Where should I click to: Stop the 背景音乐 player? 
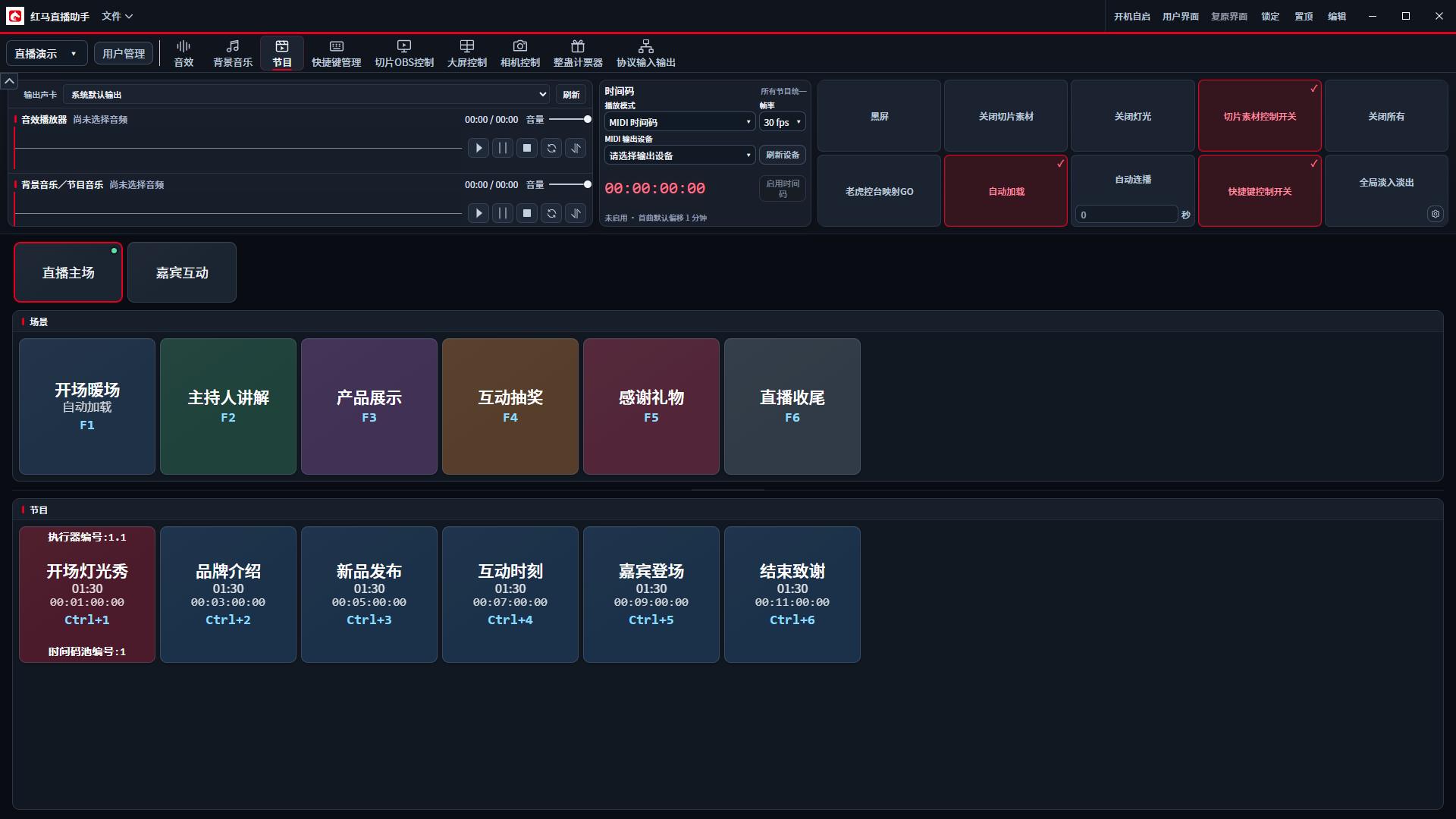point(527,213)
